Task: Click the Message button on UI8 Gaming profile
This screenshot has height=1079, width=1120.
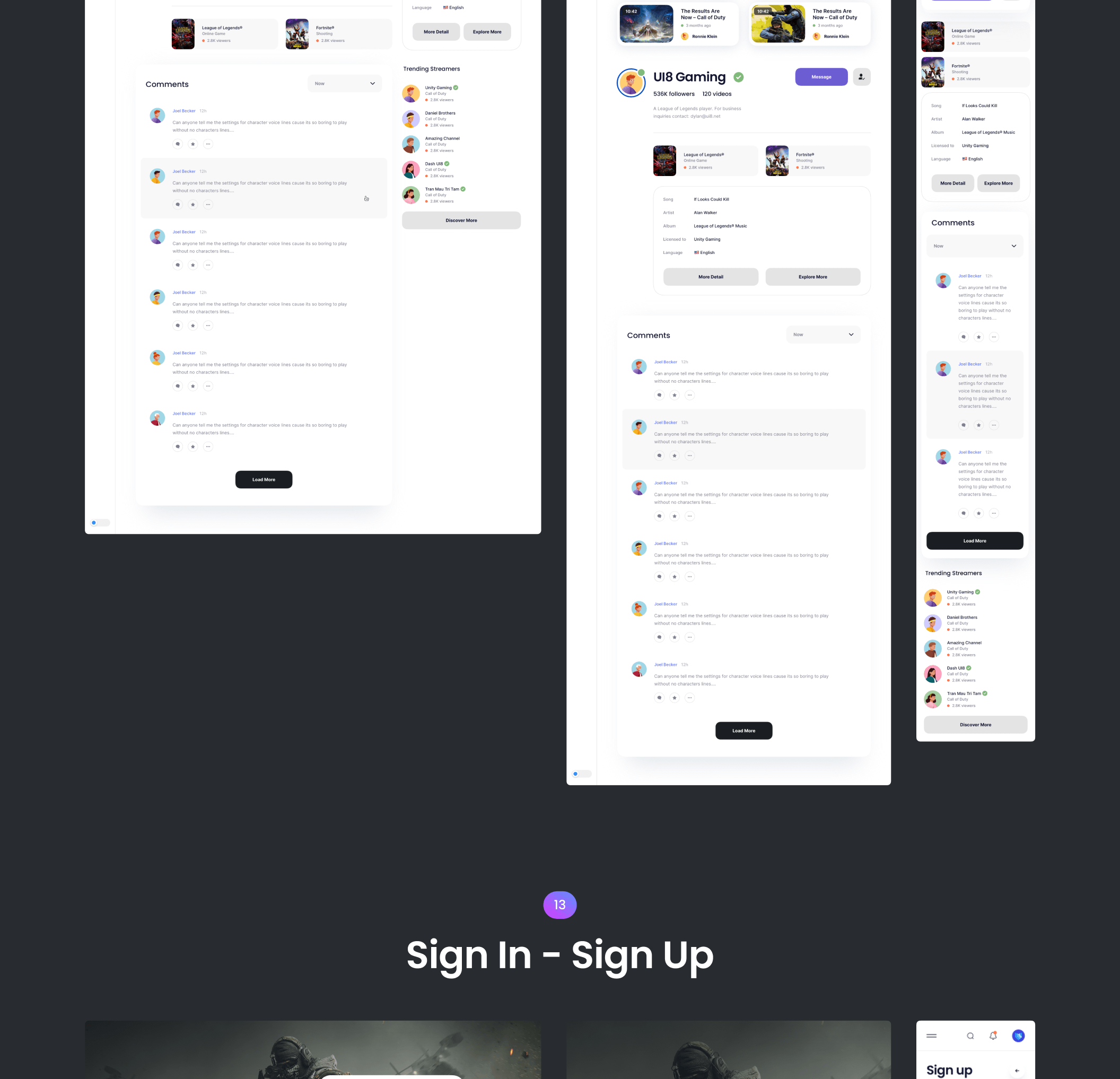Action: tap(821, 77)
